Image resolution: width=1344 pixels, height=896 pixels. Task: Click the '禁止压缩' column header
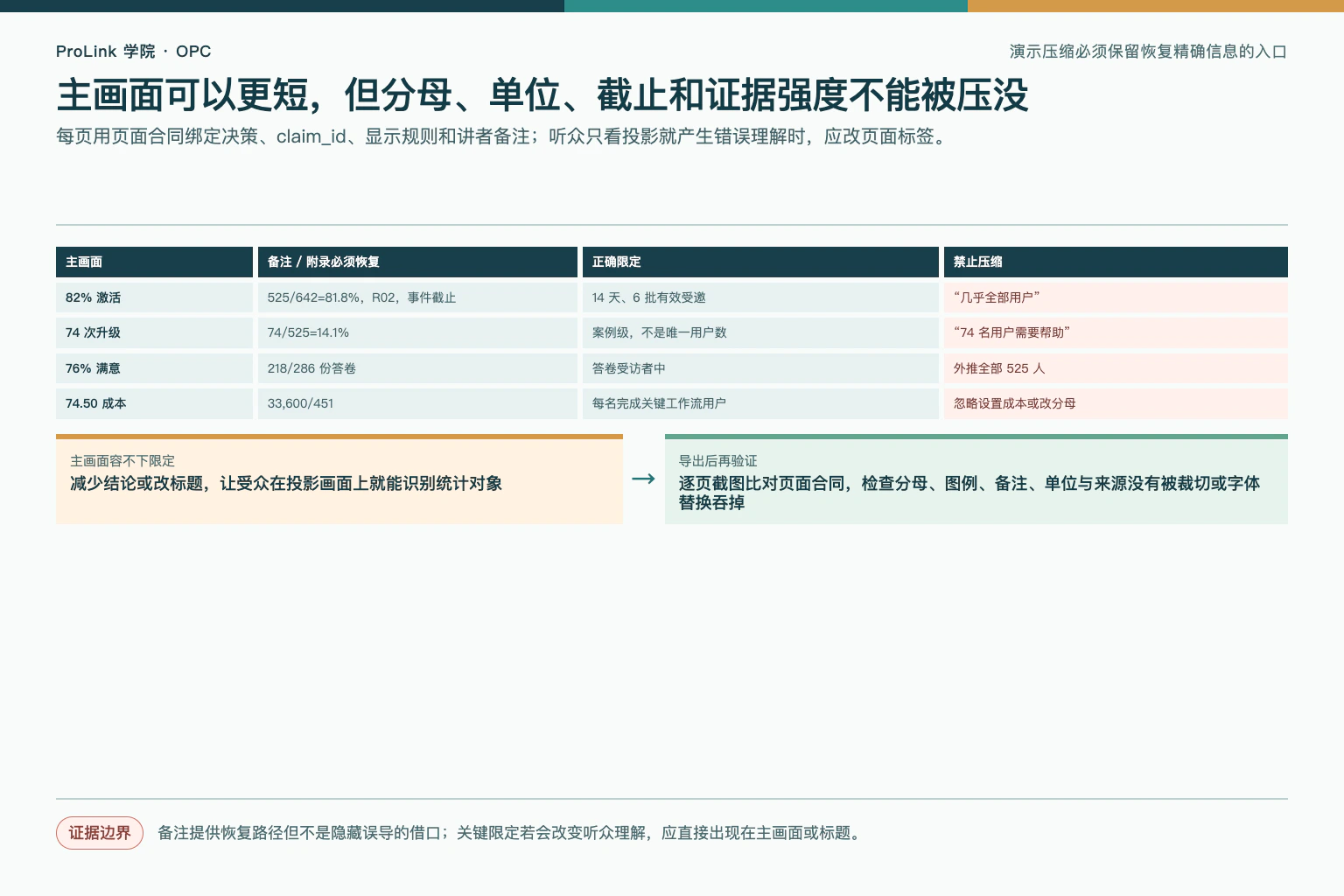[x=1116, y=262]
